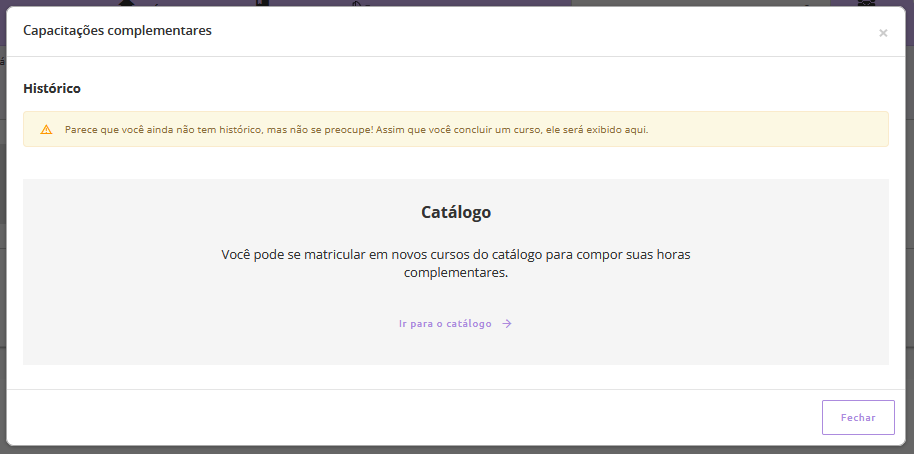The width and height of the screenshot is (914, 454).
Task: Click the Capacitações complementares dialog title
Action: tap(117, 31)
